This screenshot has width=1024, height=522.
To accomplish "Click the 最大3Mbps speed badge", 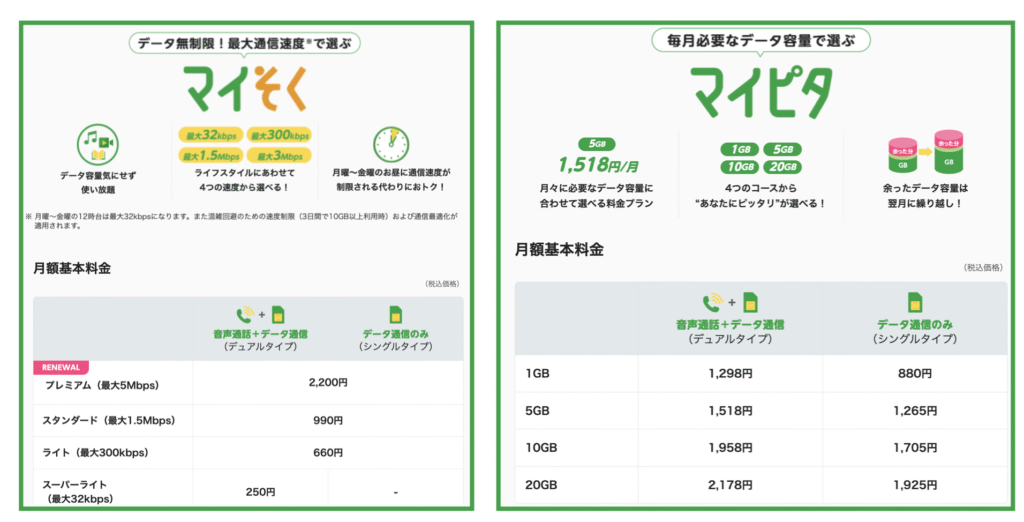I will [x=280, y=155].
